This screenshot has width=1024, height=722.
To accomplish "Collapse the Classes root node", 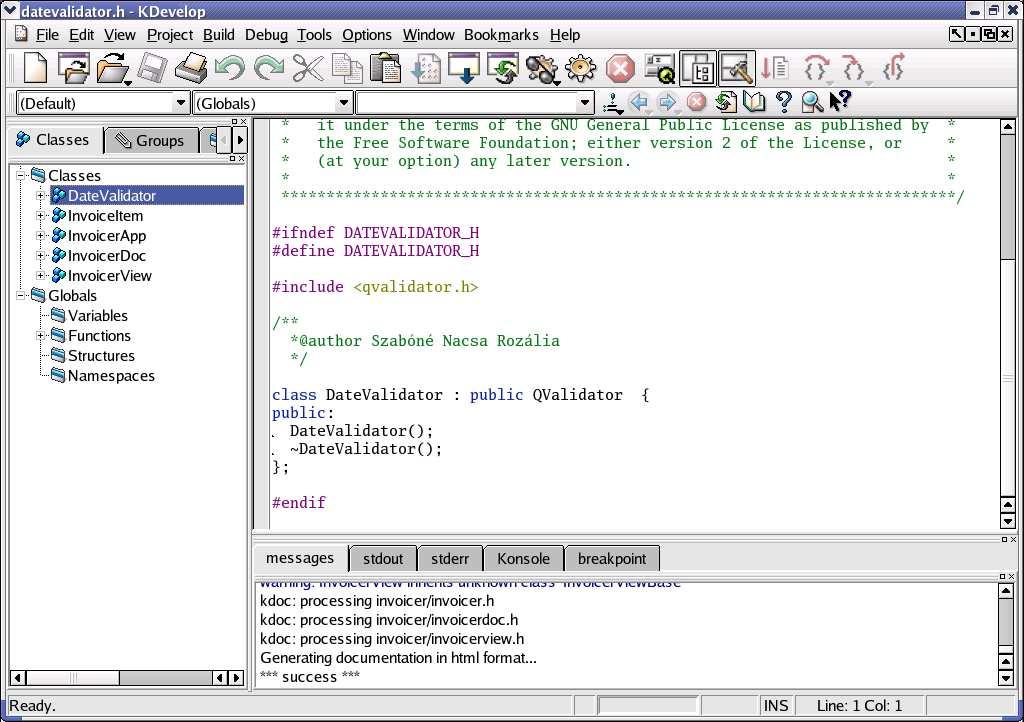I will [20, 176].
